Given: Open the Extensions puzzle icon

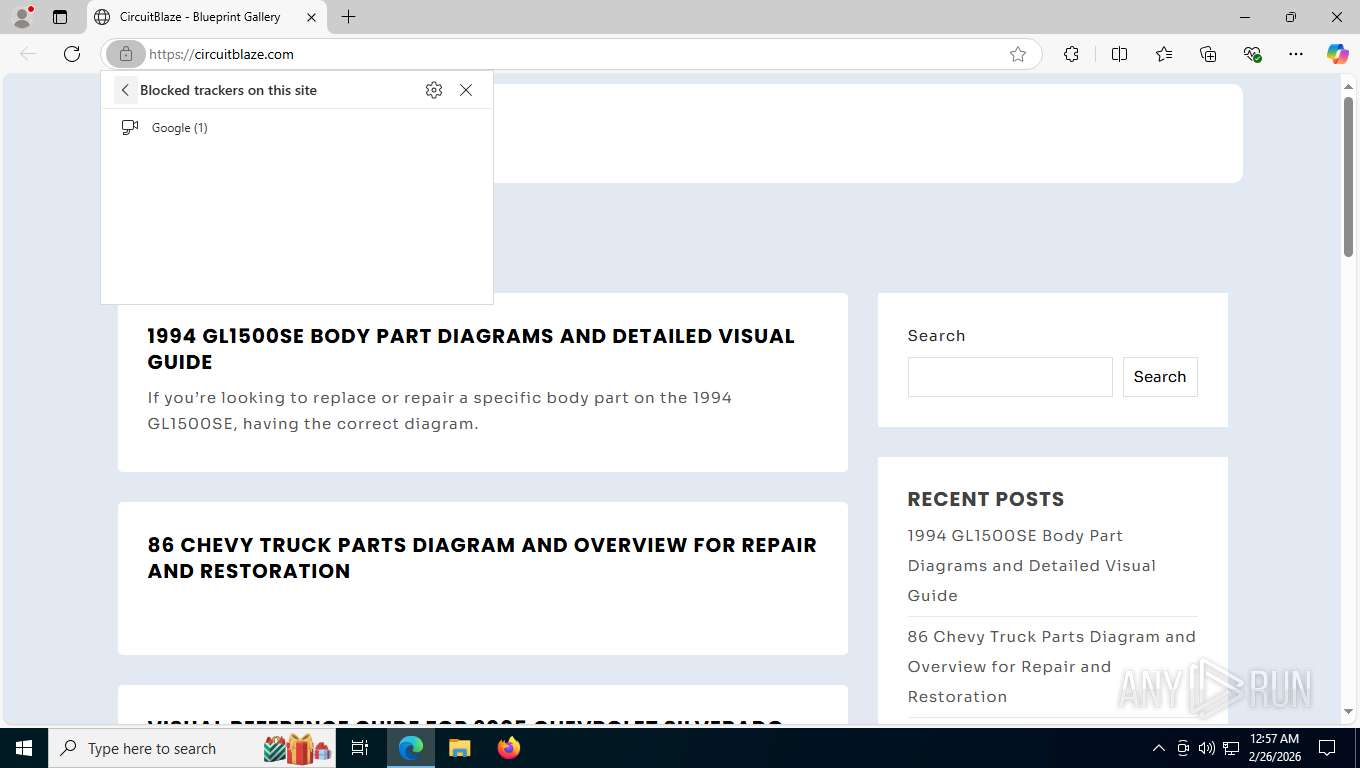Looking at the screenshot, I should [1071, 54].
